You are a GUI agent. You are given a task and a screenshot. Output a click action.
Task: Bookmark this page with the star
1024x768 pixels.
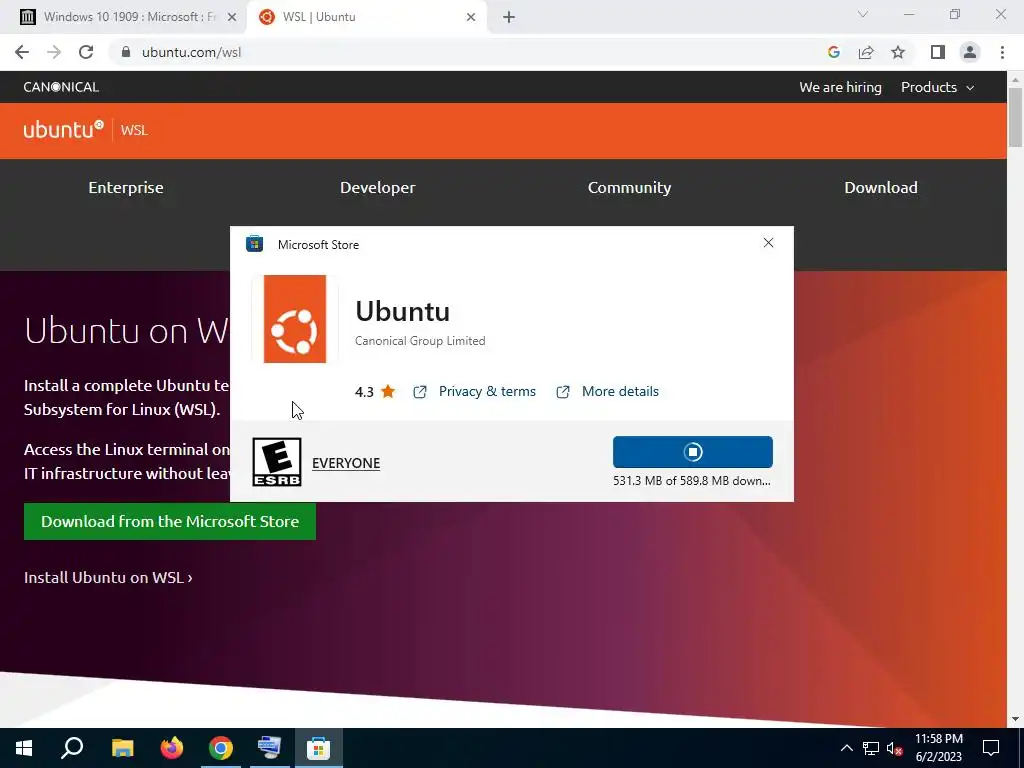tap(898, 52)
